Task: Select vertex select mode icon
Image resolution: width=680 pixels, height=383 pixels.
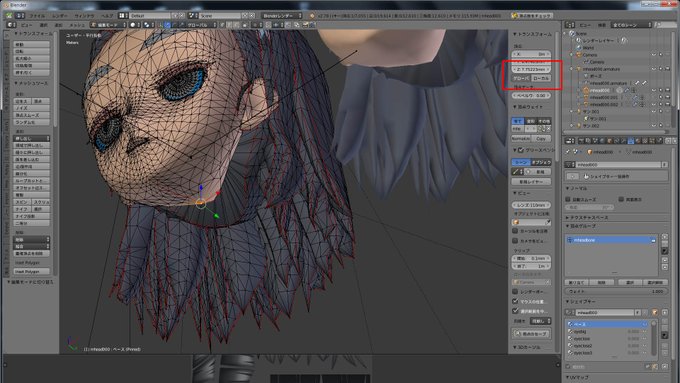Action: (223, 25)
